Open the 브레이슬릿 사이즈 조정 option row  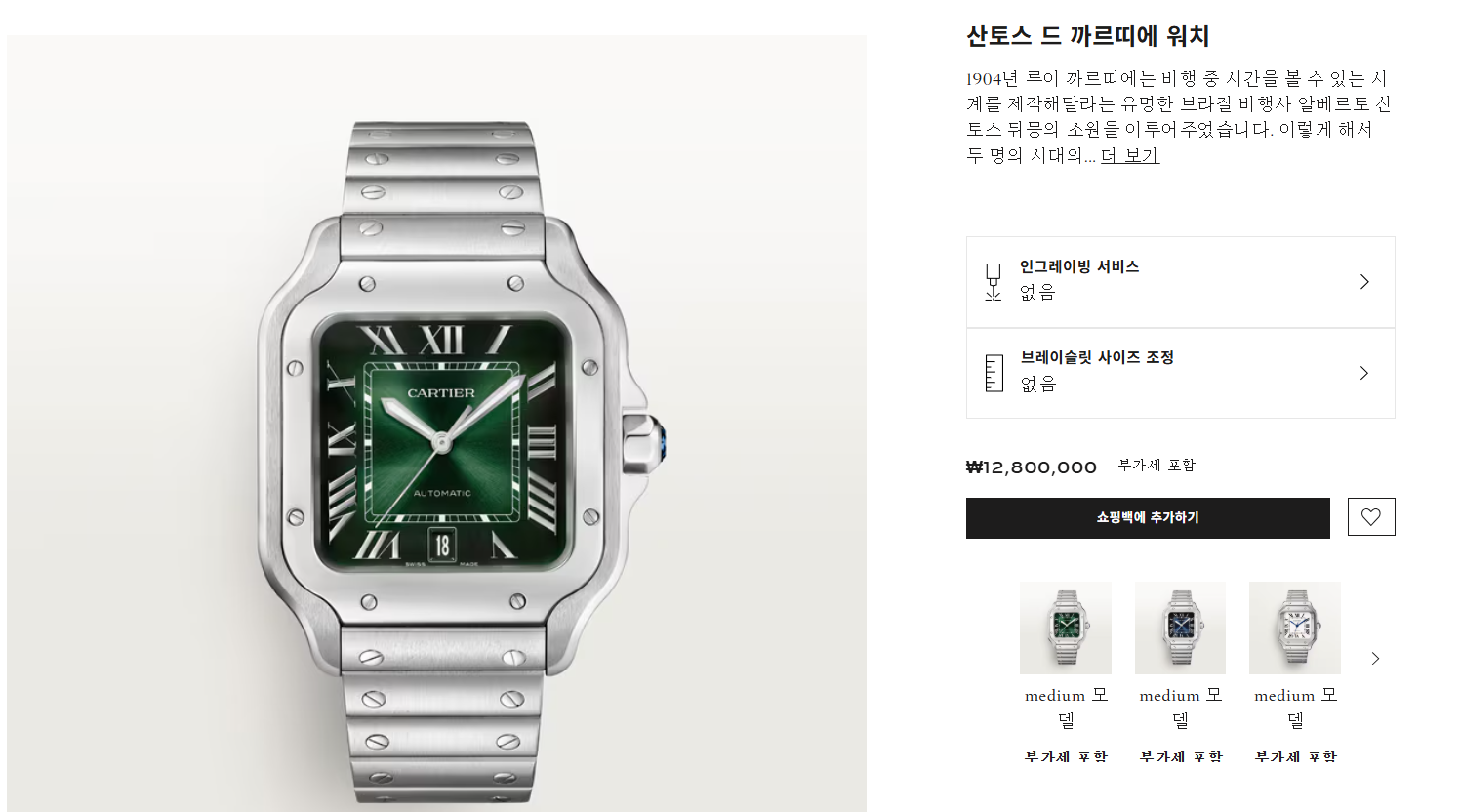pos(1181,373)
